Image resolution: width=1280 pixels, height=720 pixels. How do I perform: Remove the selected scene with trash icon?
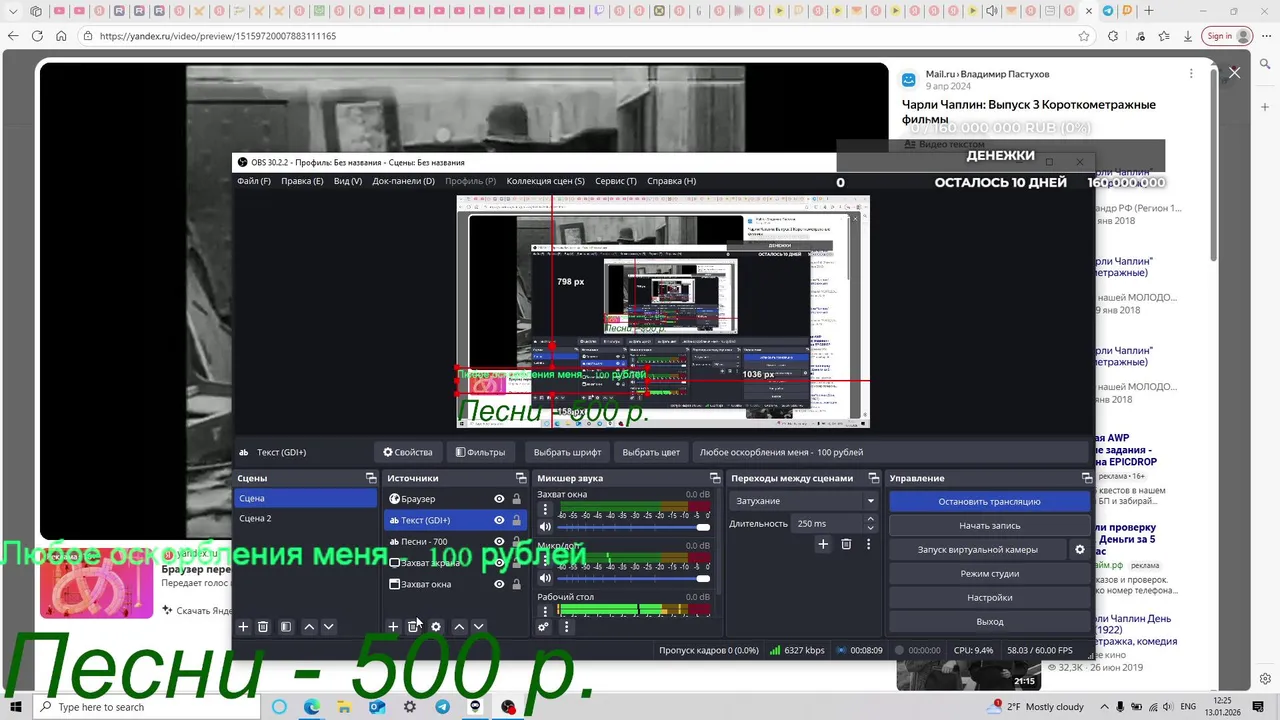(263, 627)
